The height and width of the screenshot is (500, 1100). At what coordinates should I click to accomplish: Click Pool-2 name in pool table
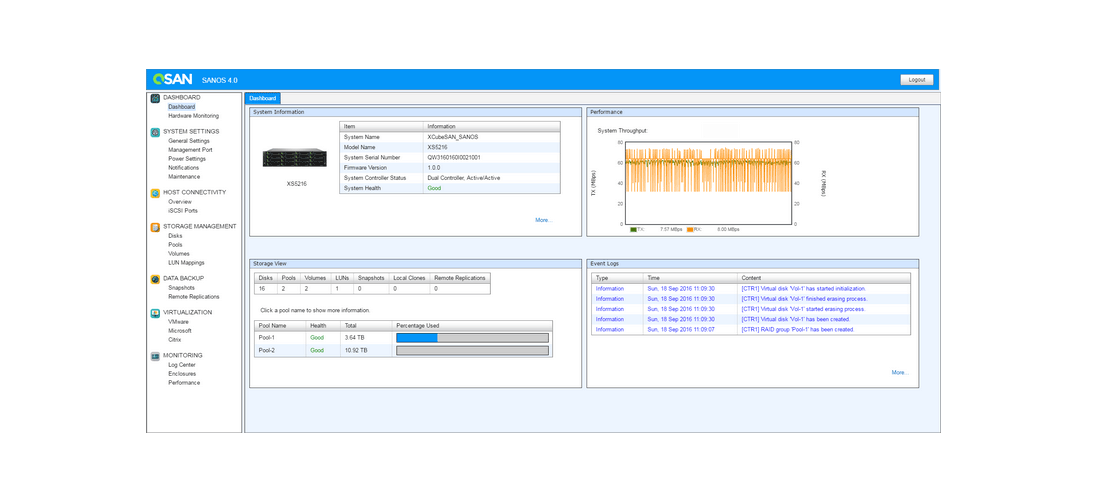(x=267, y=350)
